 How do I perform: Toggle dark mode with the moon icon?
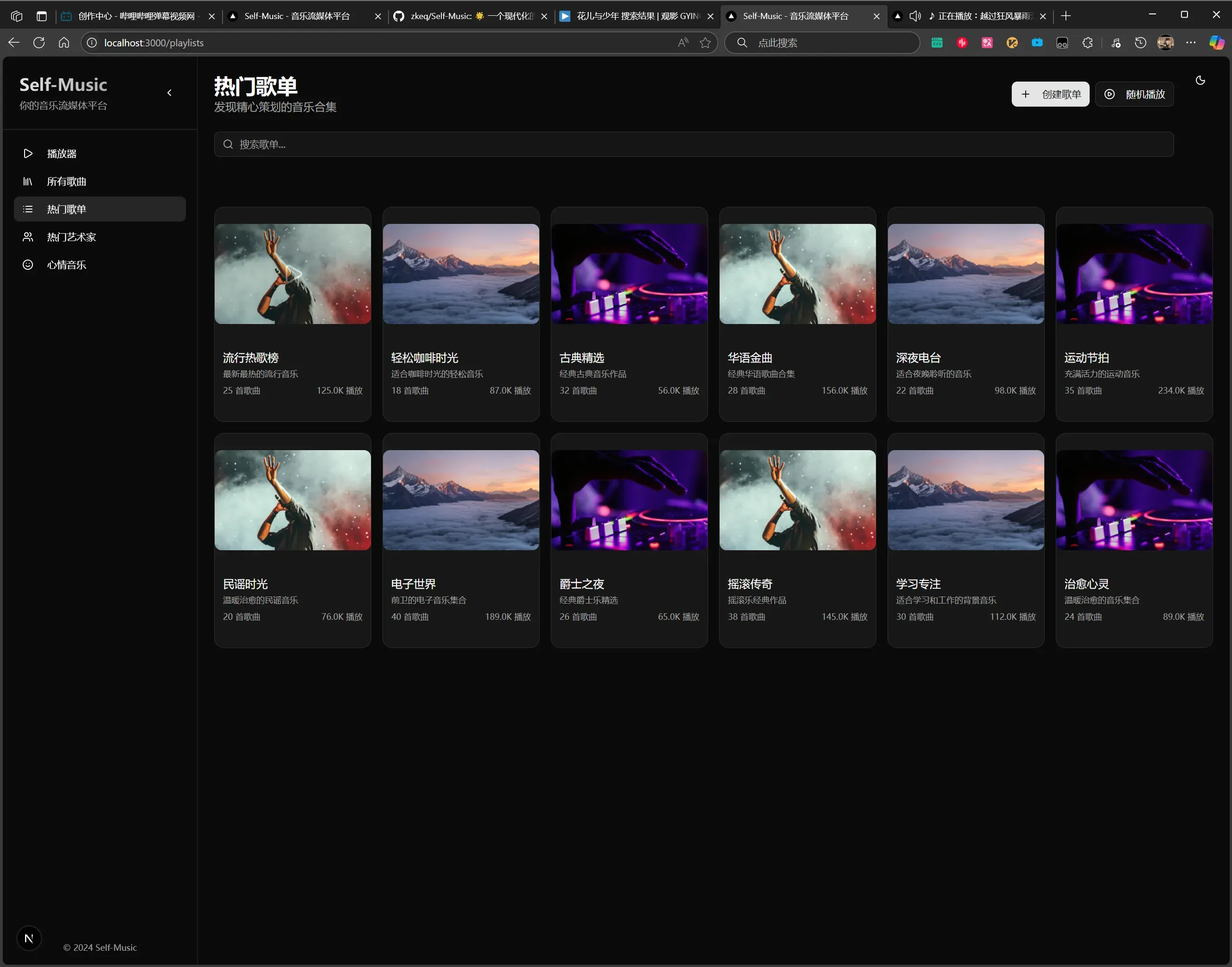tap(1200, 80)
